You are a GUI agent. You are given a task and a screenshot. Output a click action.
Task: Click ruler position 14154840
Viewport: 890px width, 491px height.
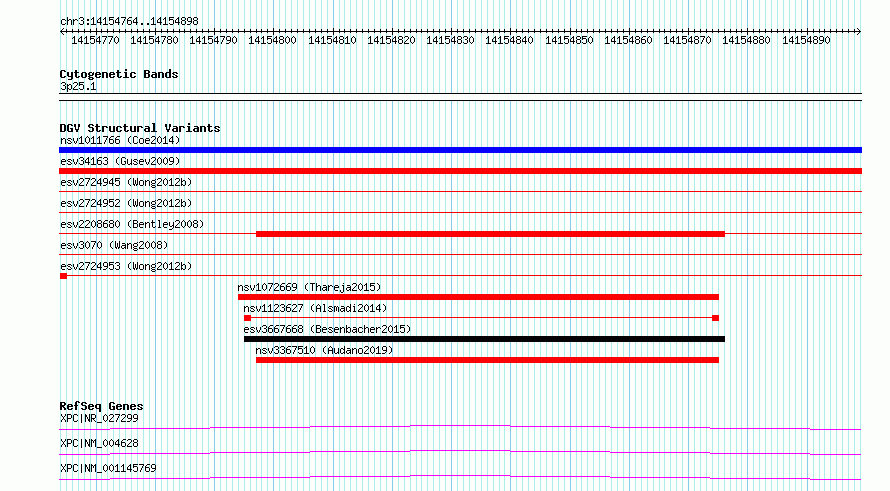(509, 40)
